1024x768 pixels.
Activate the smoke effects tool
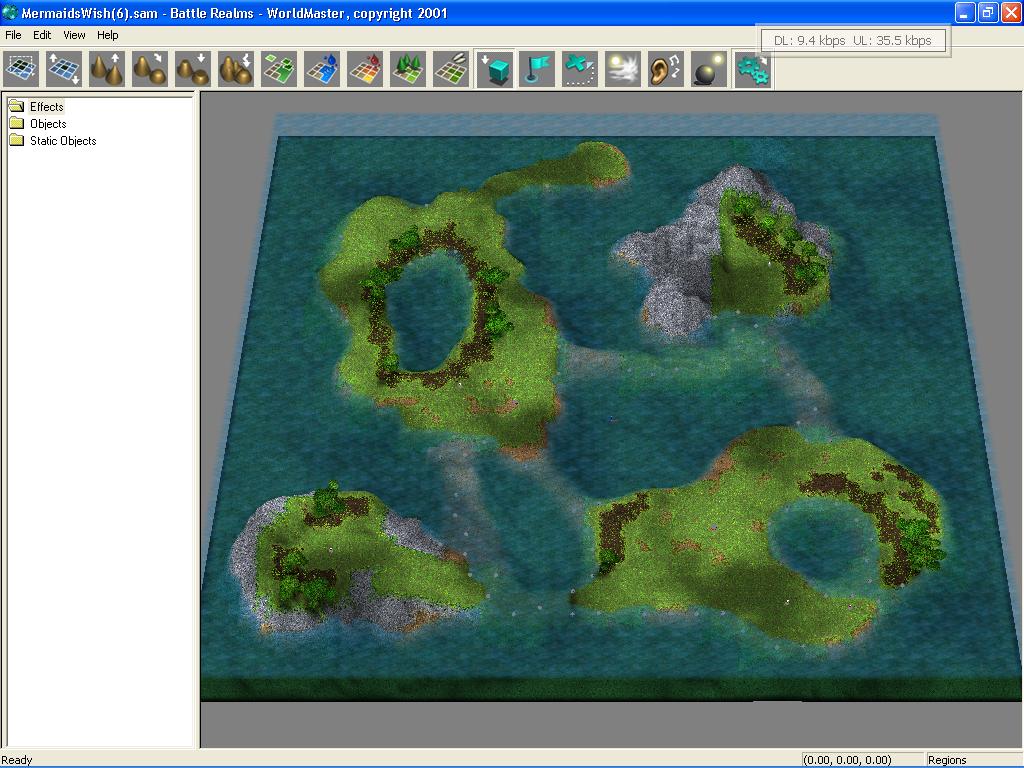click(x=623, y=69)
